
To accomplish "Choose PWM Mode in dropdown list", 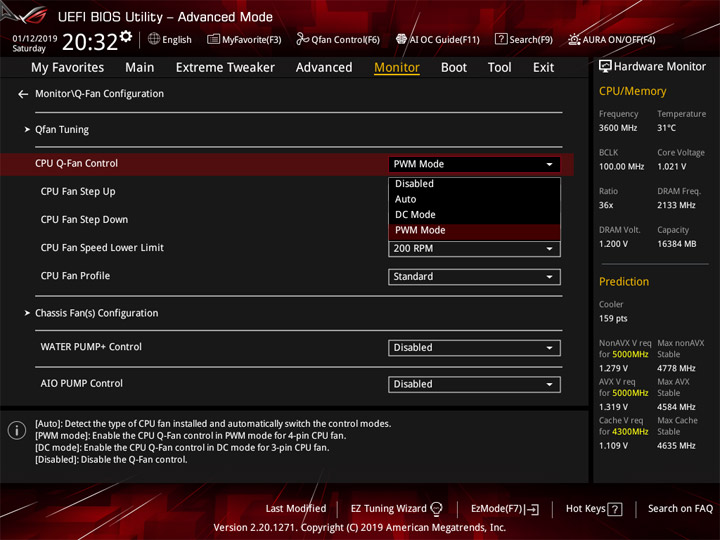I will click(474, 231).
